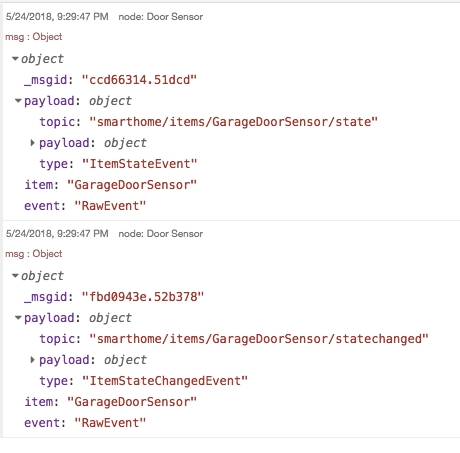Click the second 'msg : Object' label
This screenshot has width=460, height=453.
[x=34, y=254]
